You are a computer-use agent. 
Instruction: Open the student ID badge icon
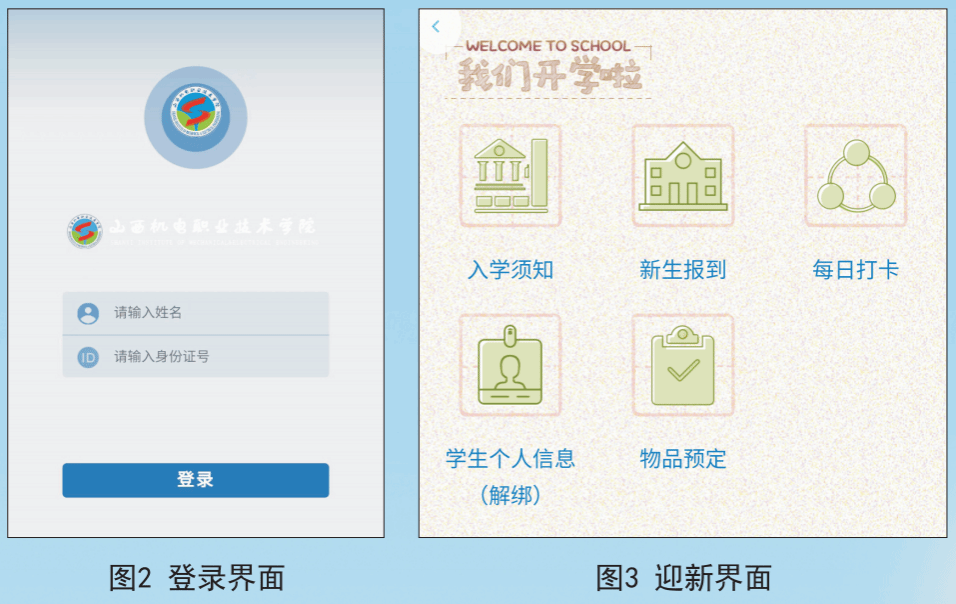pyautogui.click(x=510, y=365)
